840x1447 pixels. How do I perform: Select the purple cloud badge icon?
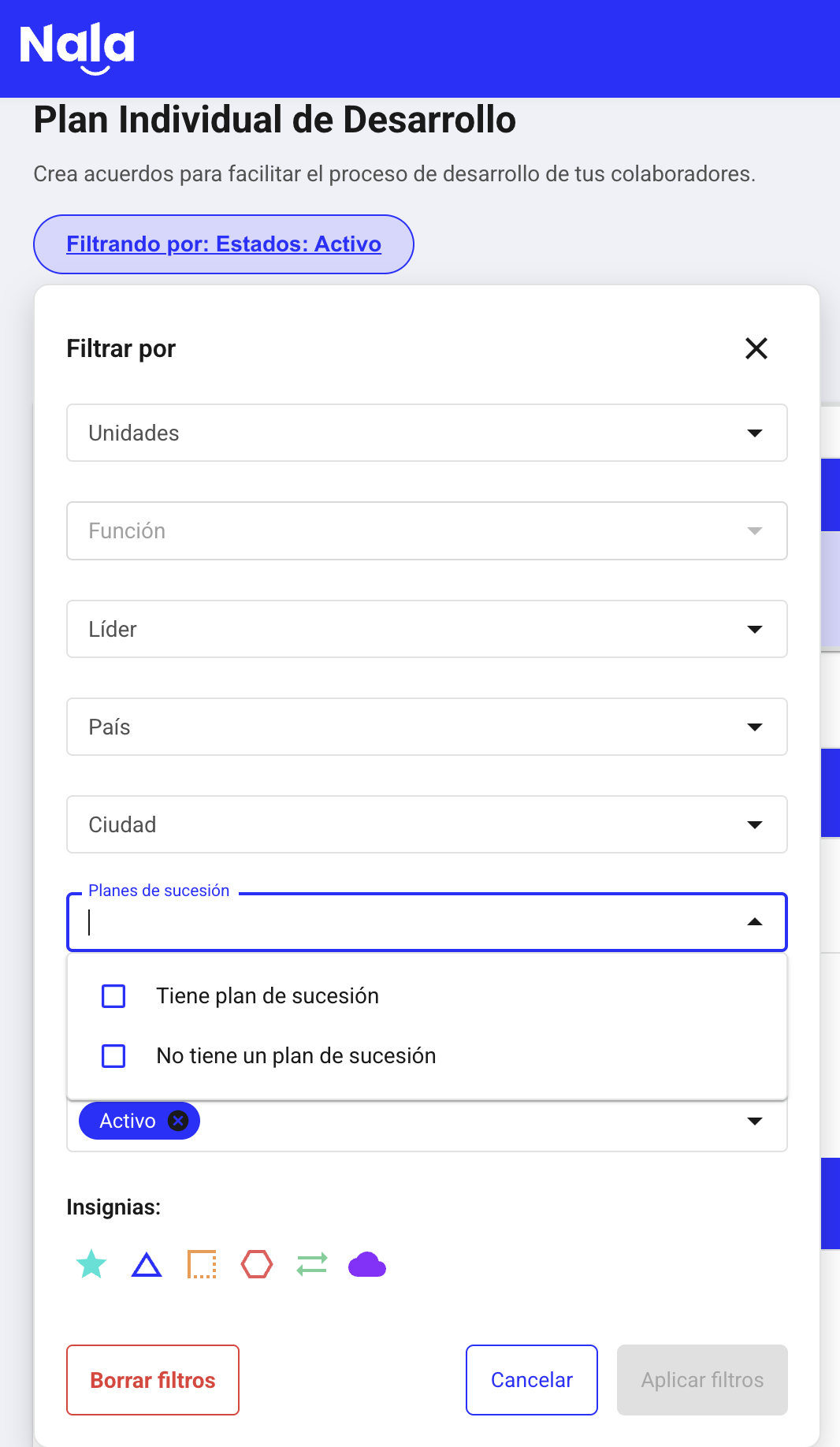click(367, 1264)
